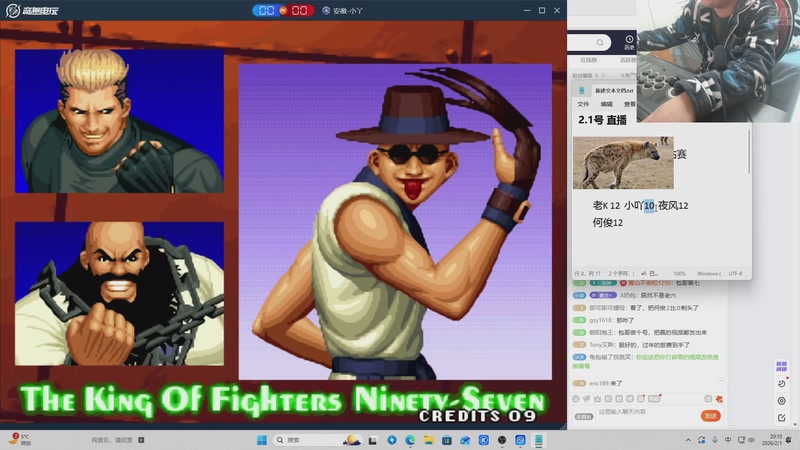
Task: Open Microsoft Store from the taskbar
Action: click(447, 440)
